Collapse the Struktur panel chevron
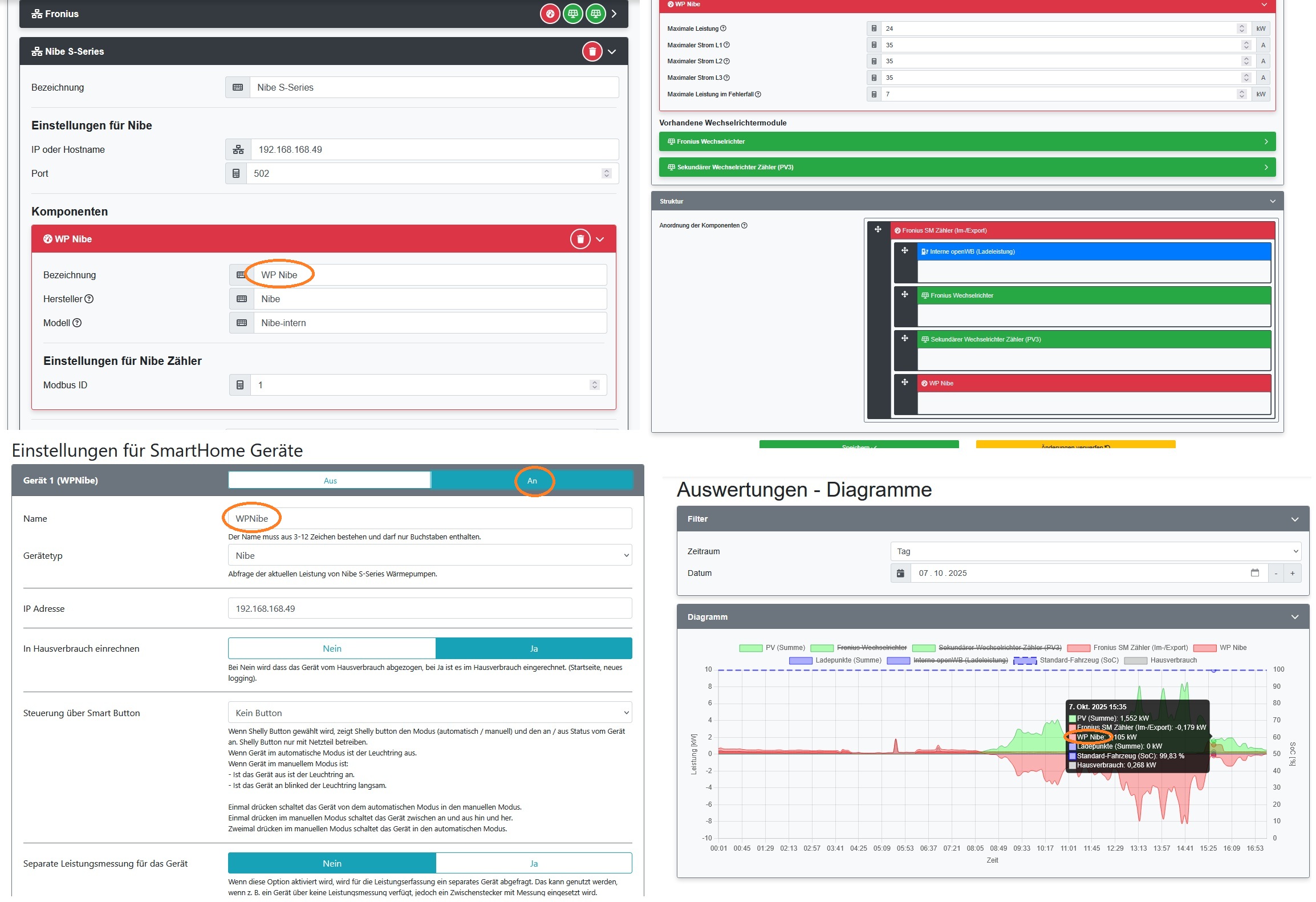Image resolution: width=1316 pixels, height=902 pixels. coord(1273,201)
